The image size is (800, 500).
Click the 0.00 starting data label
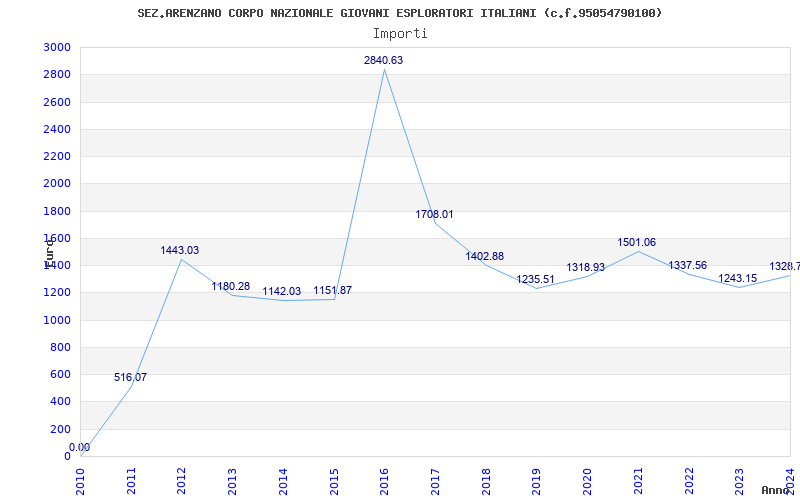pyautogui.click(x=79, y=448)
